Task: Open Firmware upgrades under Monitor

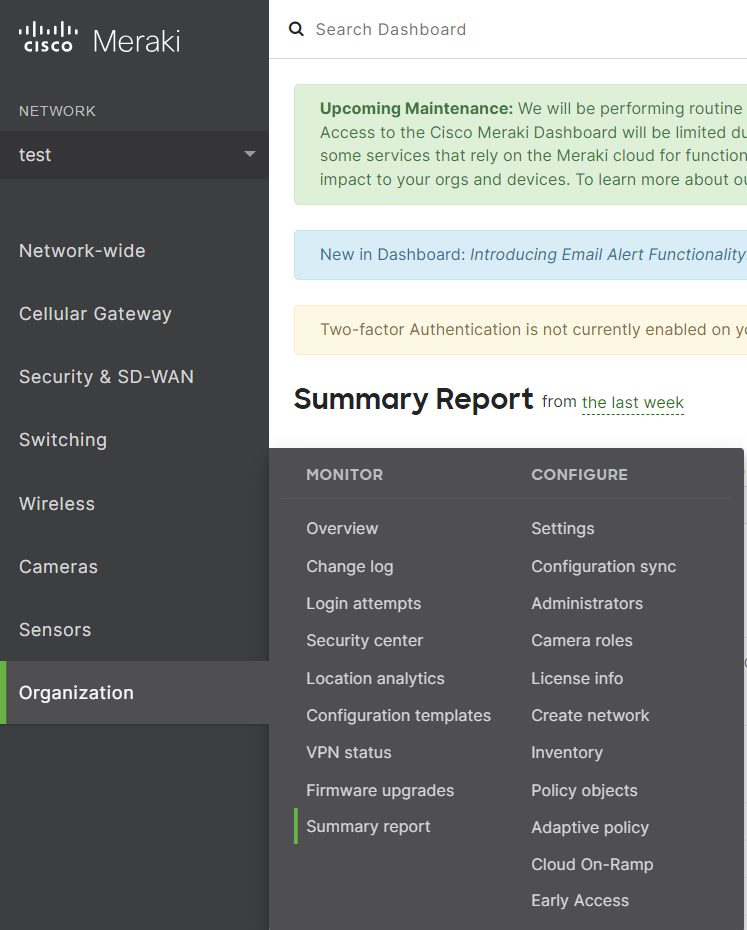Action: (x=380, y=790)
